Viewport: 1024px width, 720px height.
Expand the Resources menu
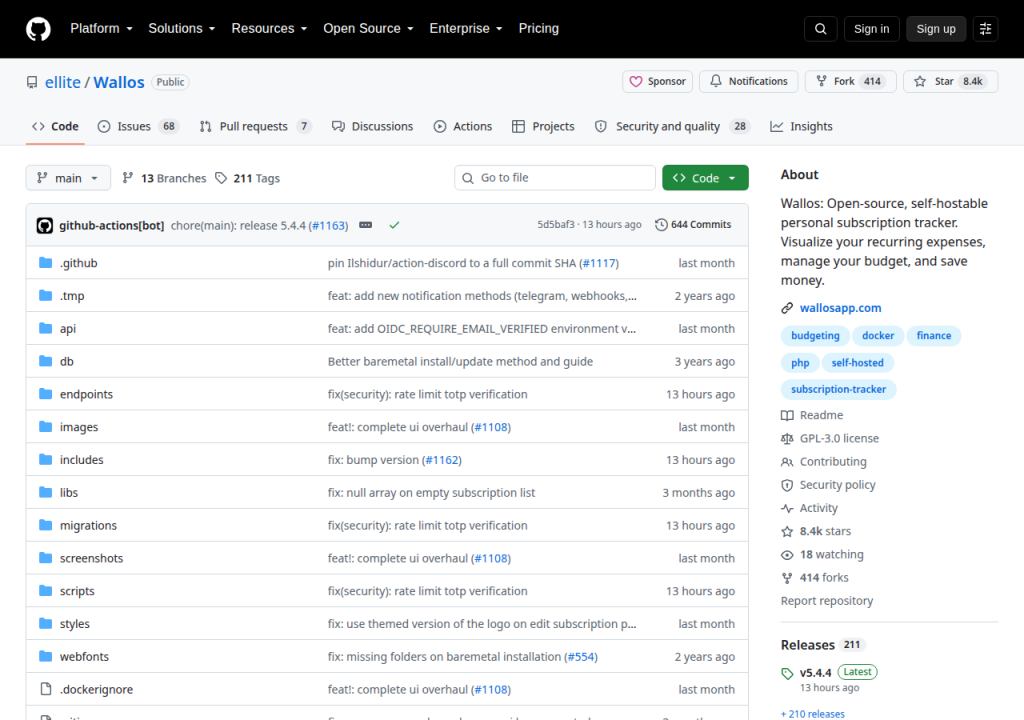coord(269,29)
